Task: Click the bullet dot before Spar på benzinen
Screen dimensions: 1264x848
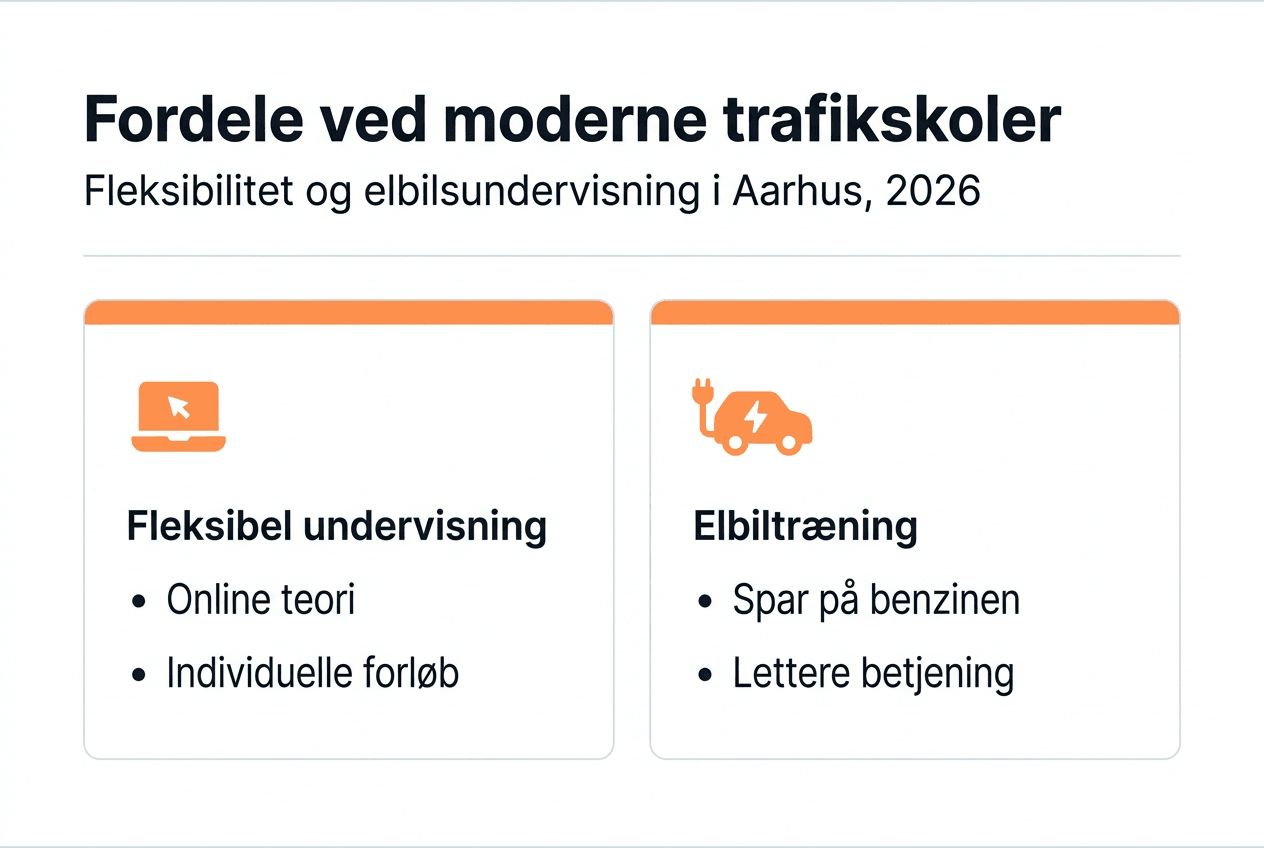Action: tap(706, 602)
